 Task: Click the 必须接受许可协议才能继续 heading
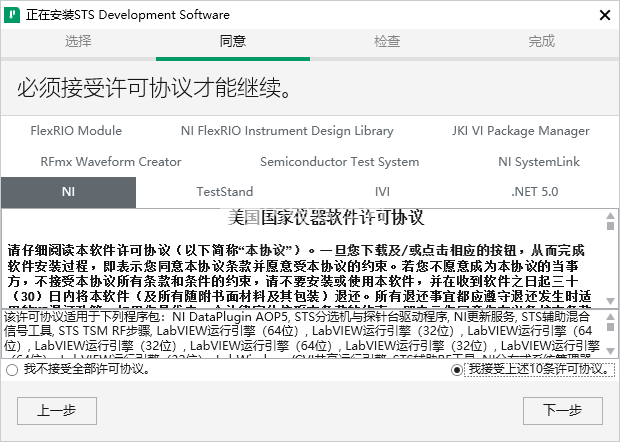(154, 87)
